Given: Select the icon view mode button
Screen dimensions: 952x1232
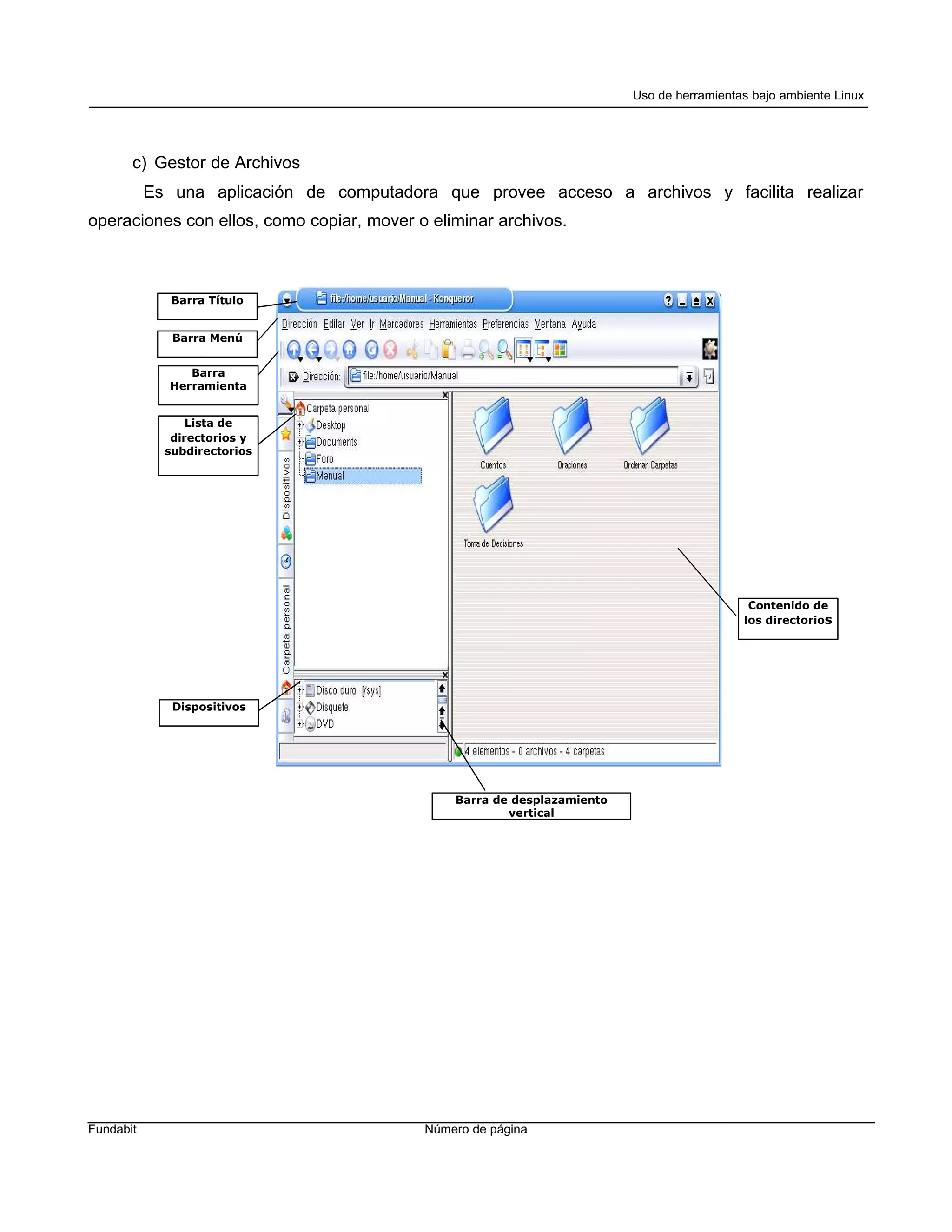Looking at the screenshot, I should (x=523, y=349).
